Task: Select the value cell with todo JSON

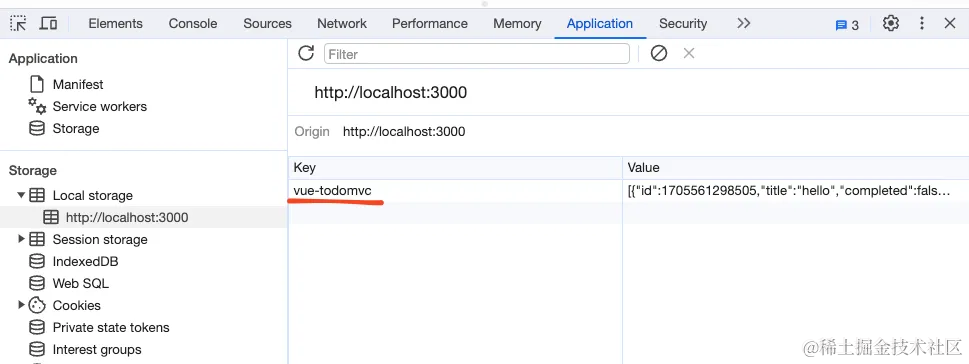Action: coord(796,191)
